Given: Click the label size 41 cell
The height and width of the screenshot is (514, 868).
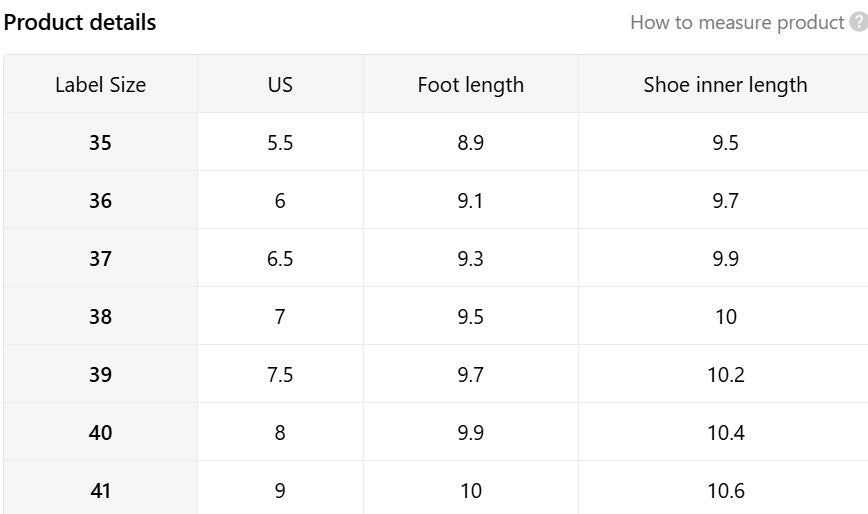Looking at the screenshot, I should click(x=100, y=490).
